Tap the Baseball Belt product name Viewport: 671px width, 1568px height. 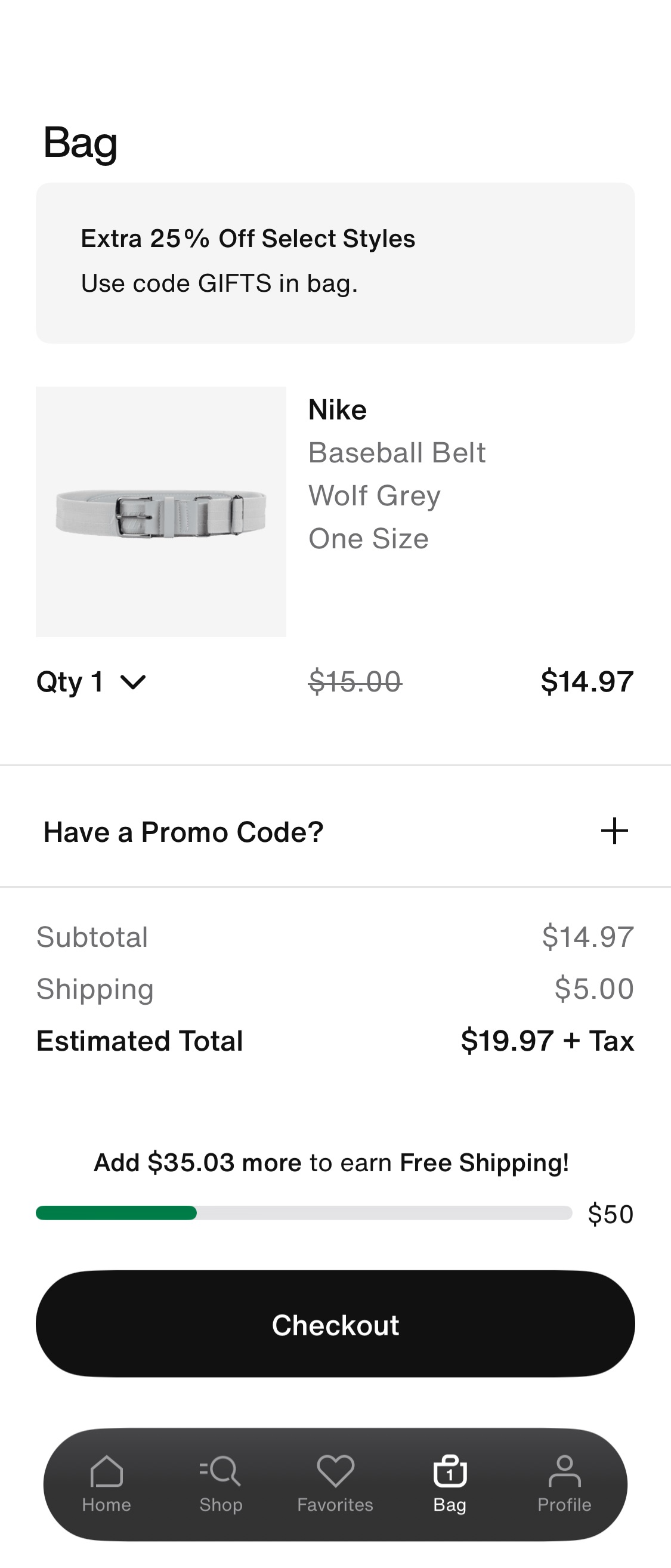coord(397,453)
